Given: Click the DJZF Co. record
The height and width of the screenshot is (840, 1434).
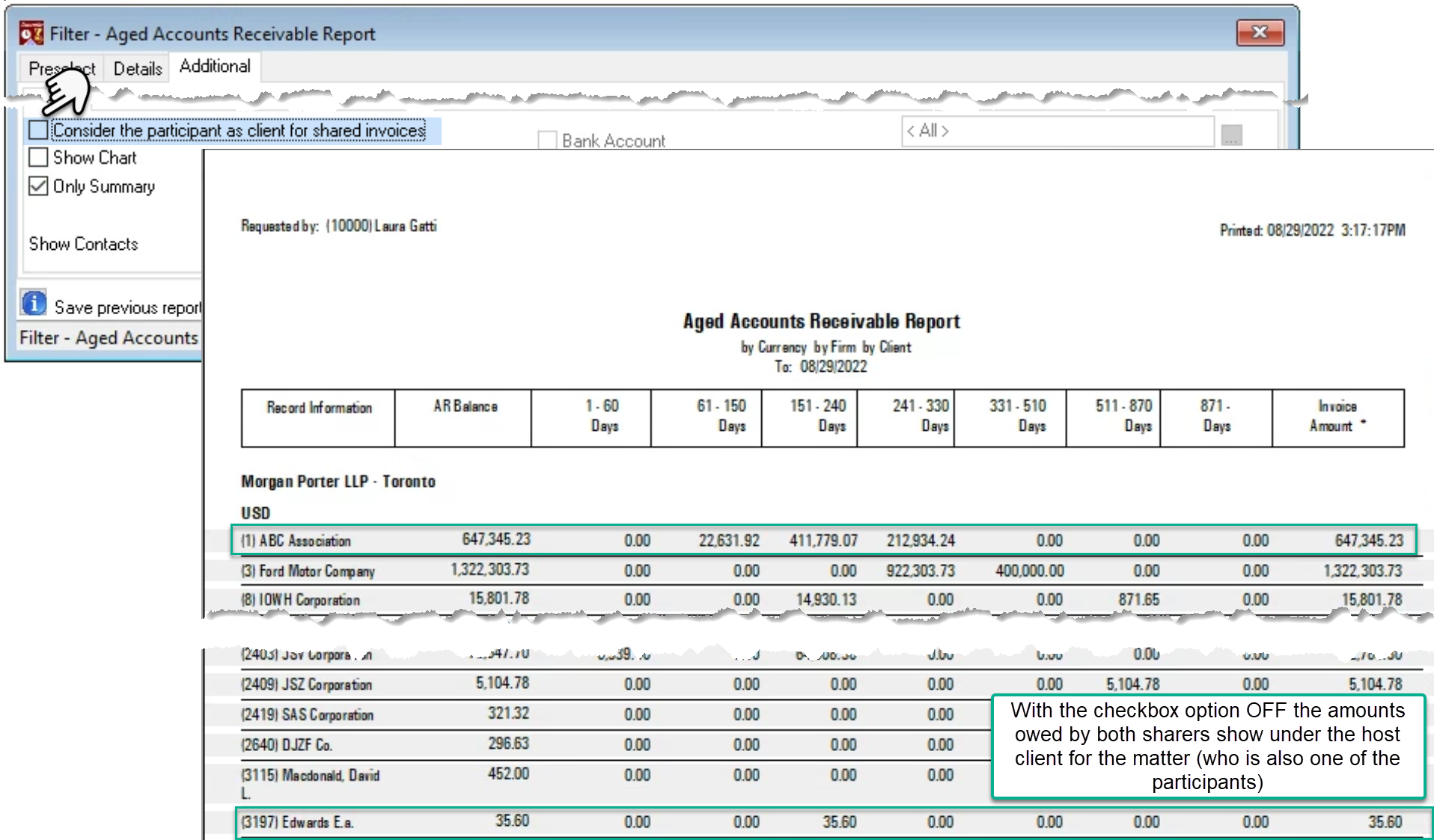Looking at the screenshot, I should point(286,745).
